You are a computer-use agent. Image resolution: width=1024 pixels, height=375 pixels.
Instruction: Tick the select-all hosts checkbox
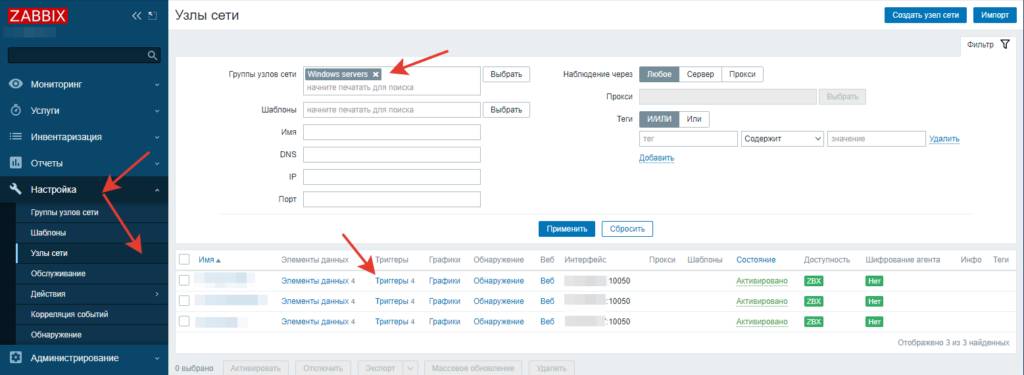(184, 259)
